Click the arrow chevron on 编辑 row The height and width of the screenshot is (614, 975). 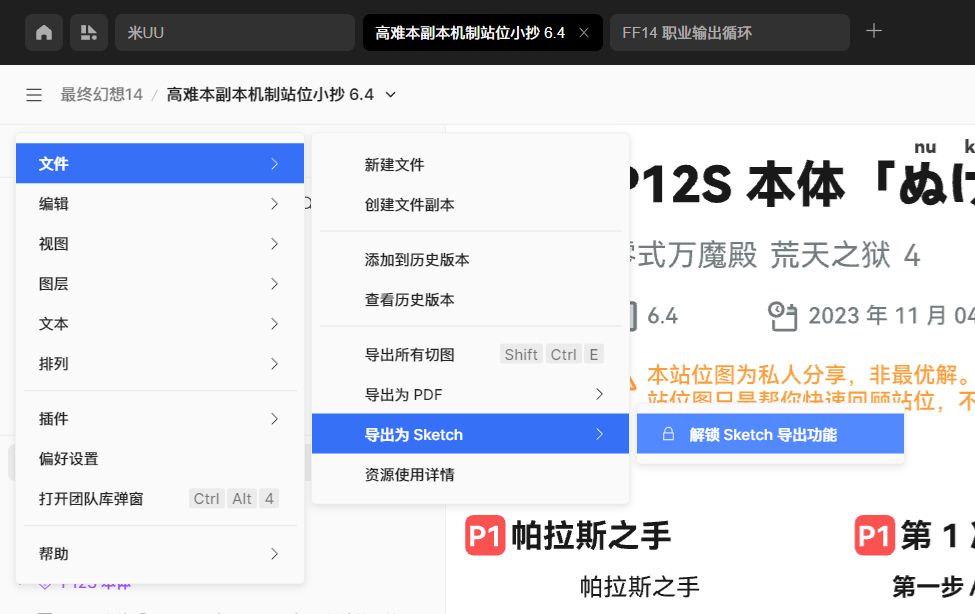[274, 203]
